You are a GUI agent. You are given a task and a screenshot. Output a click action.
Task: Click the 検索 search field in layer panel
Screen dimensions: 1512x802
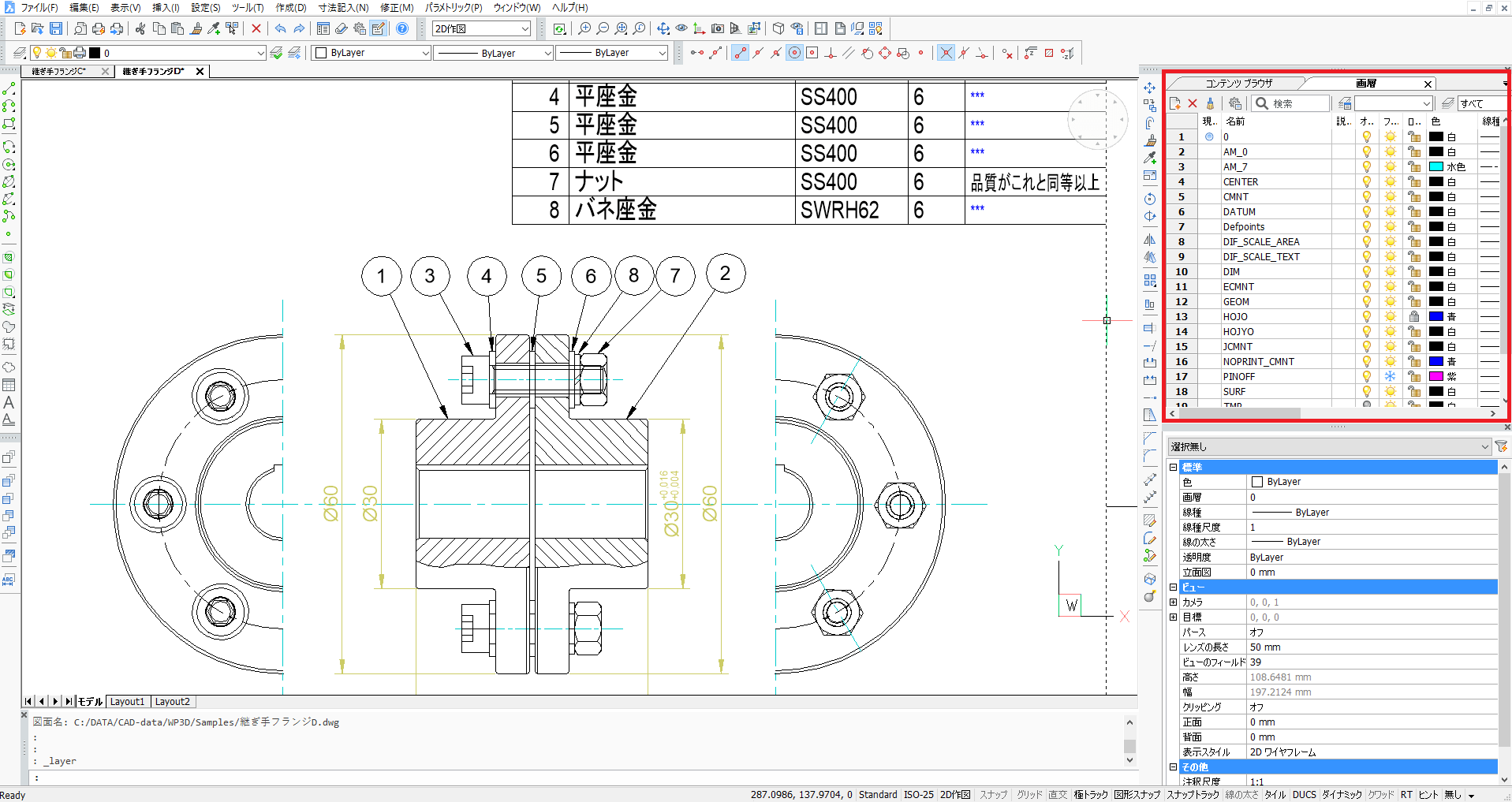[1291, 103]
